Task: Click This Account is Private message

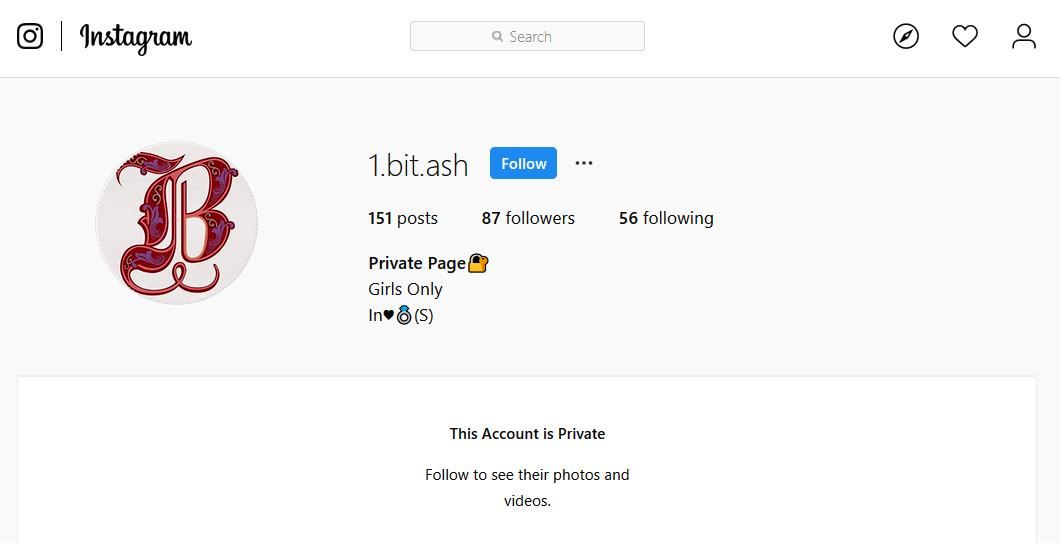Action: click(x=527, y=434)
